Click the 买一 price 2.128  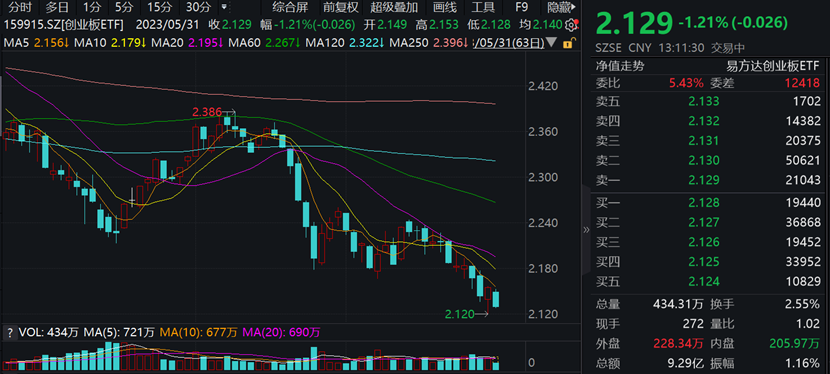pyautogui.click(x=703, y=202)
